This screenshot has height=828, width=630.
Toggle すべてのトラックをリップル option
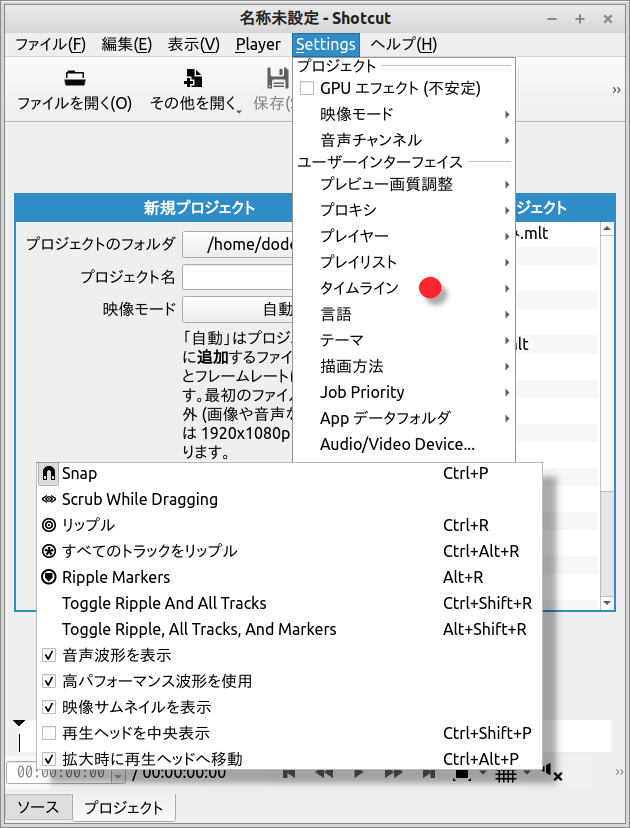289,551
